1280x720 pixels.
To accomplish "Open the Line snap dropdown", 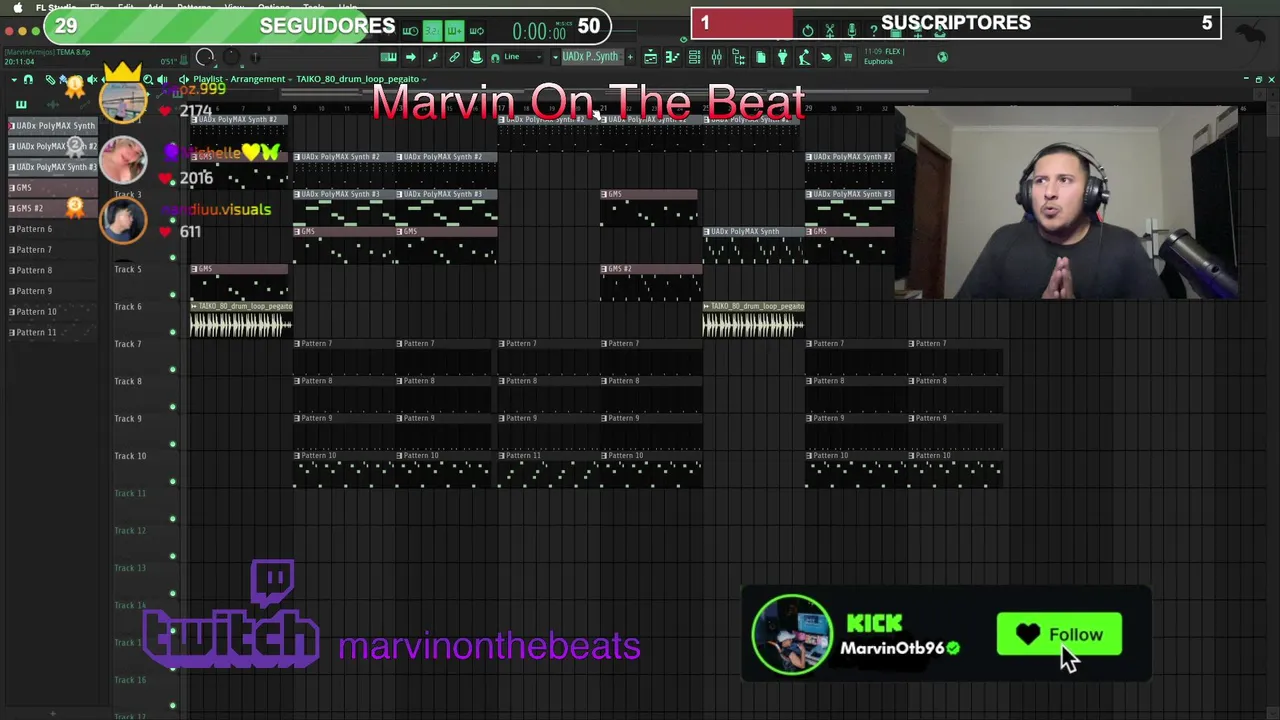I will point(522,57).
